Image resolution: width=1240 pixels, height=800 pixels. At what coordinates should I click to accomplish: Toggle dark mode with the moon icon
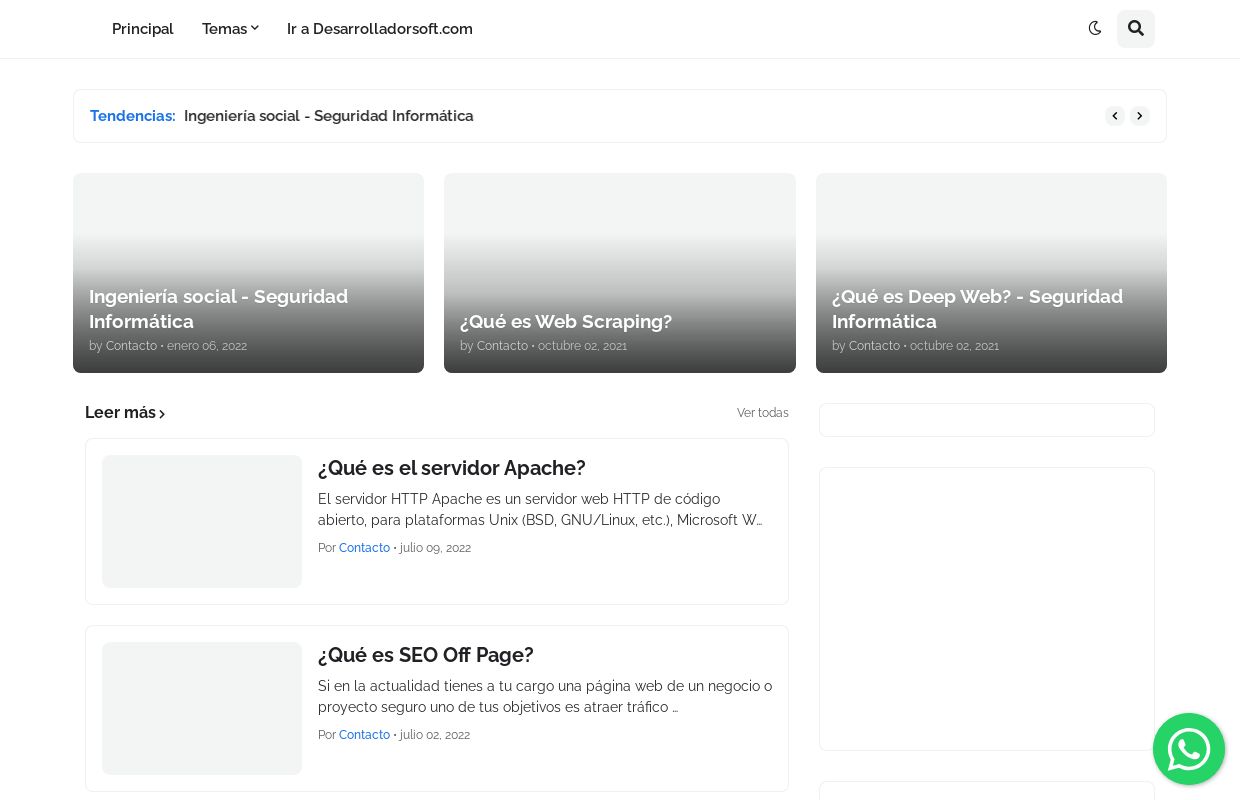pyautogui.click(x=1095, y=29)
